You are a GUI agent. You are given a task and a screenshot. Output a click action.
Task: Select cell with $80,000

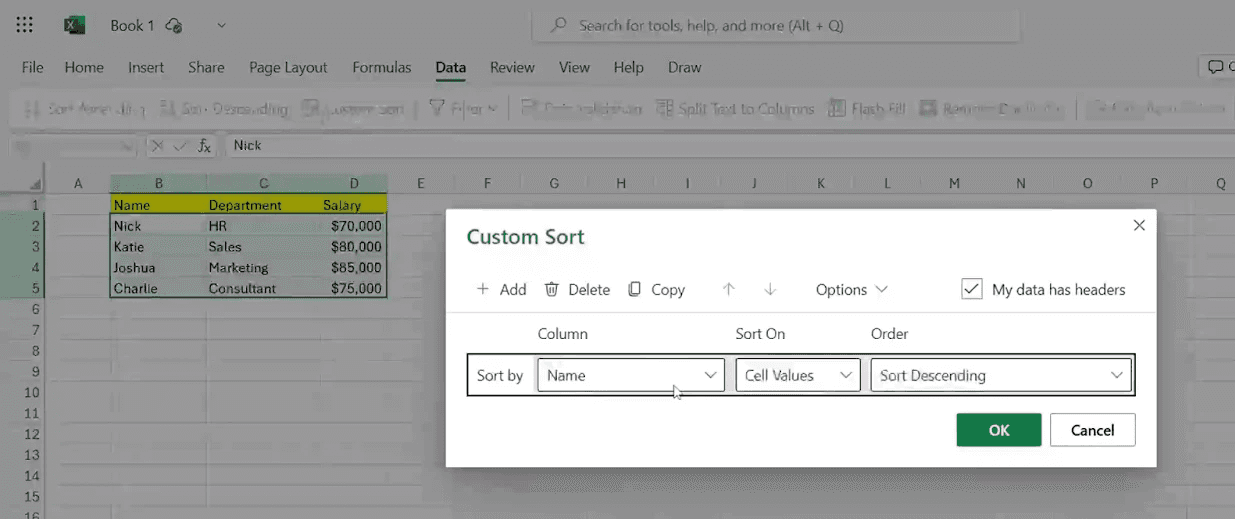point(353,246)
